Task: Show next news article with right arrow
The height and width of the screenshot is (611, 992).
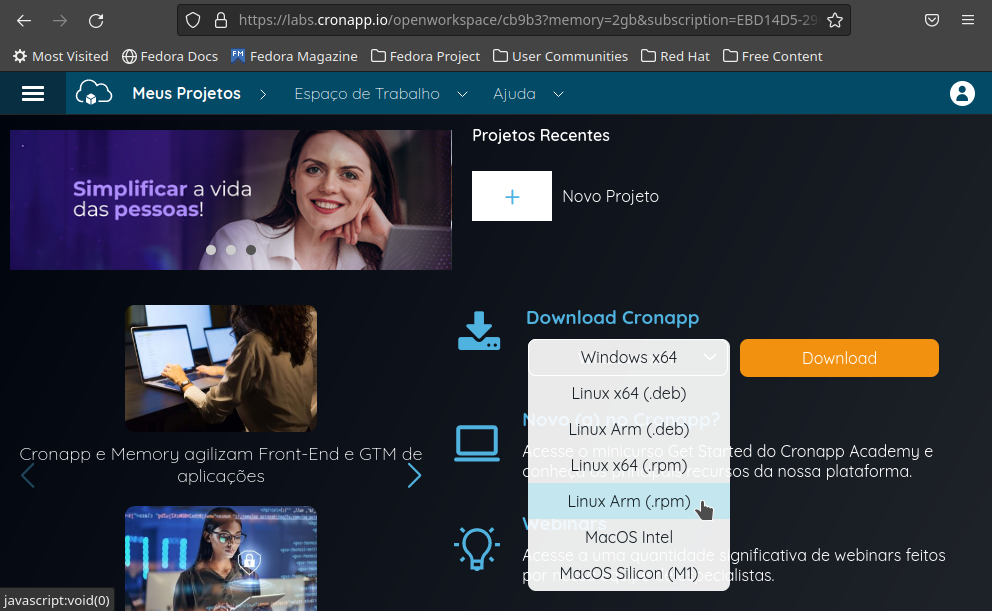Action: tap(414, 476)
